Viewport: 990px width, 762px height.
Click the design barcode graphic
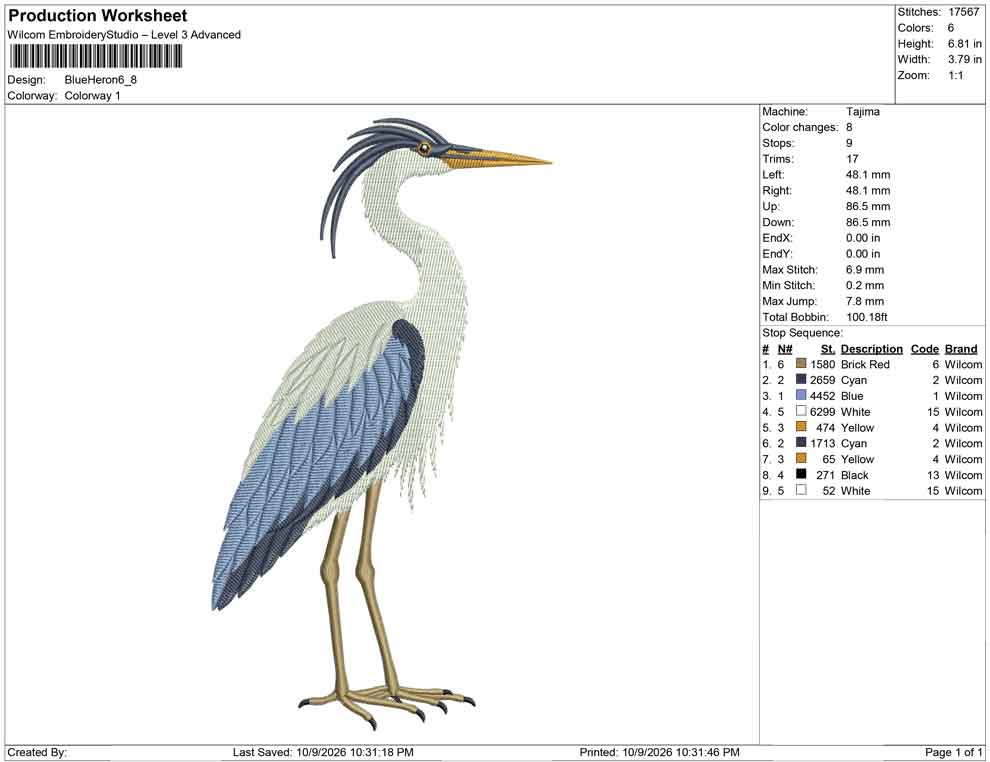pos(95,57)
